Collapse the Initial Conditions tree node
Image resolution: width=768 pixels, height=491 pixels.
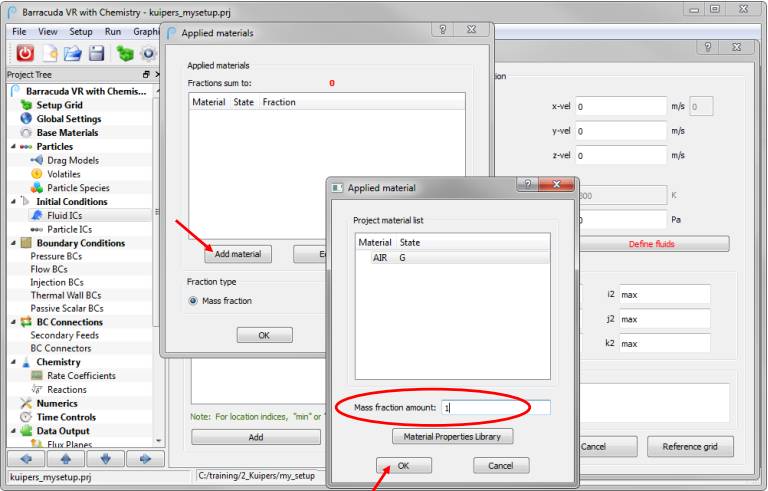[13, 201]
